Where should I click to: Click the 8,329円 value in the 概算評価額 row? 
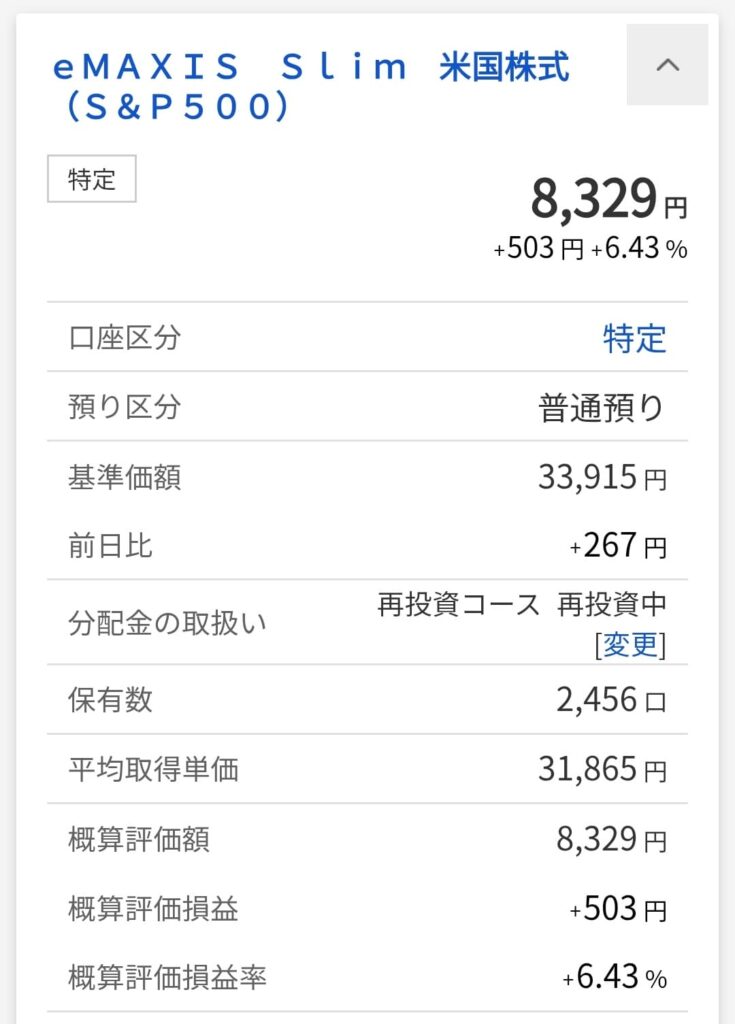pyautogui.click(x=611, y=839)
